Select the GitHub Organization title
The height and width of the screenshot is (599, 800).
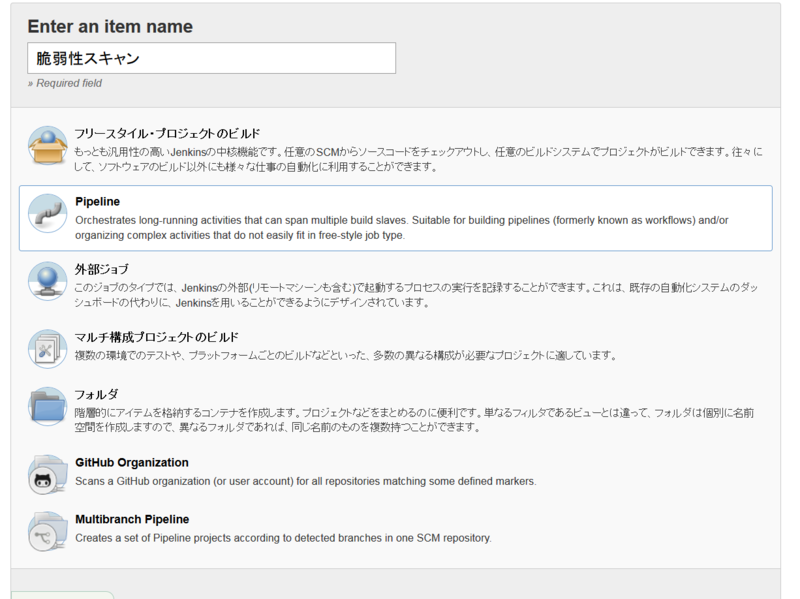132,462
